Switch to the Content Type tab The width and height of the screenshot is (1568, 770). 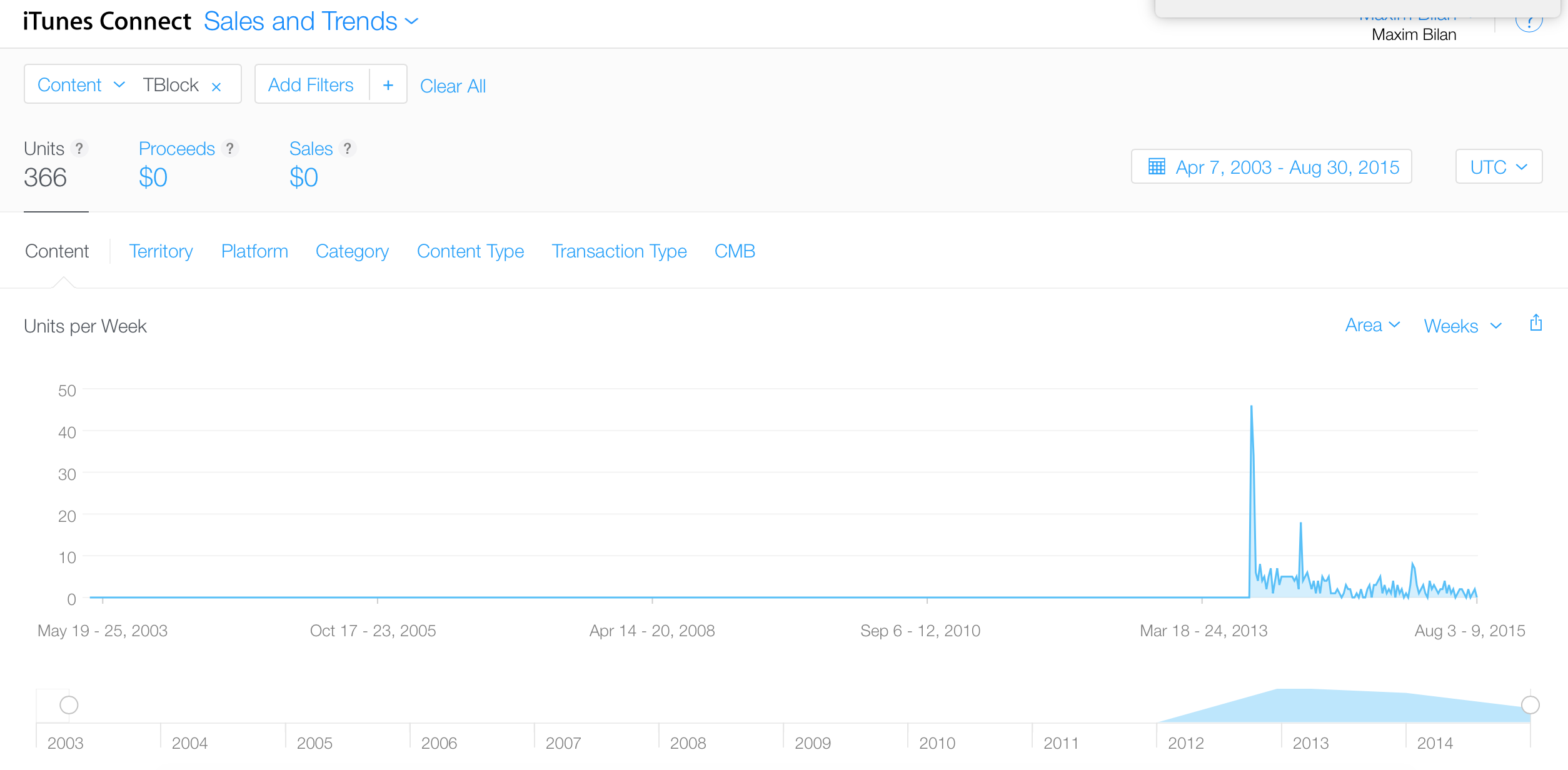[x=470, y=251]
